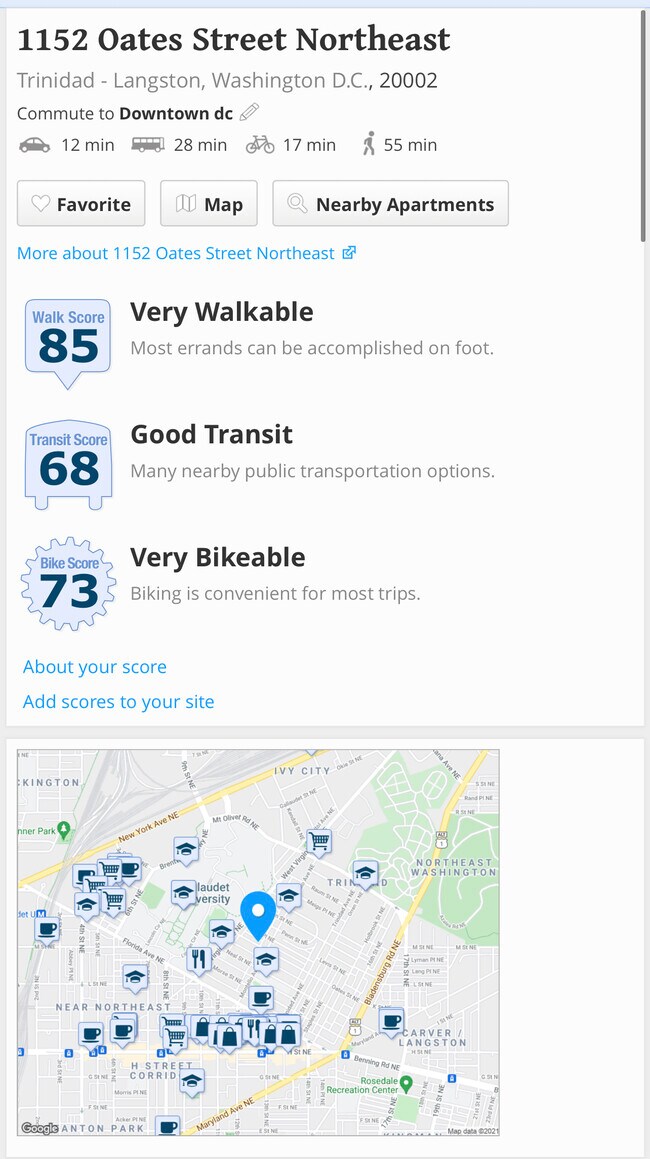
Task: Click the Walk Score 85 badge
Action: coord(68,341)
